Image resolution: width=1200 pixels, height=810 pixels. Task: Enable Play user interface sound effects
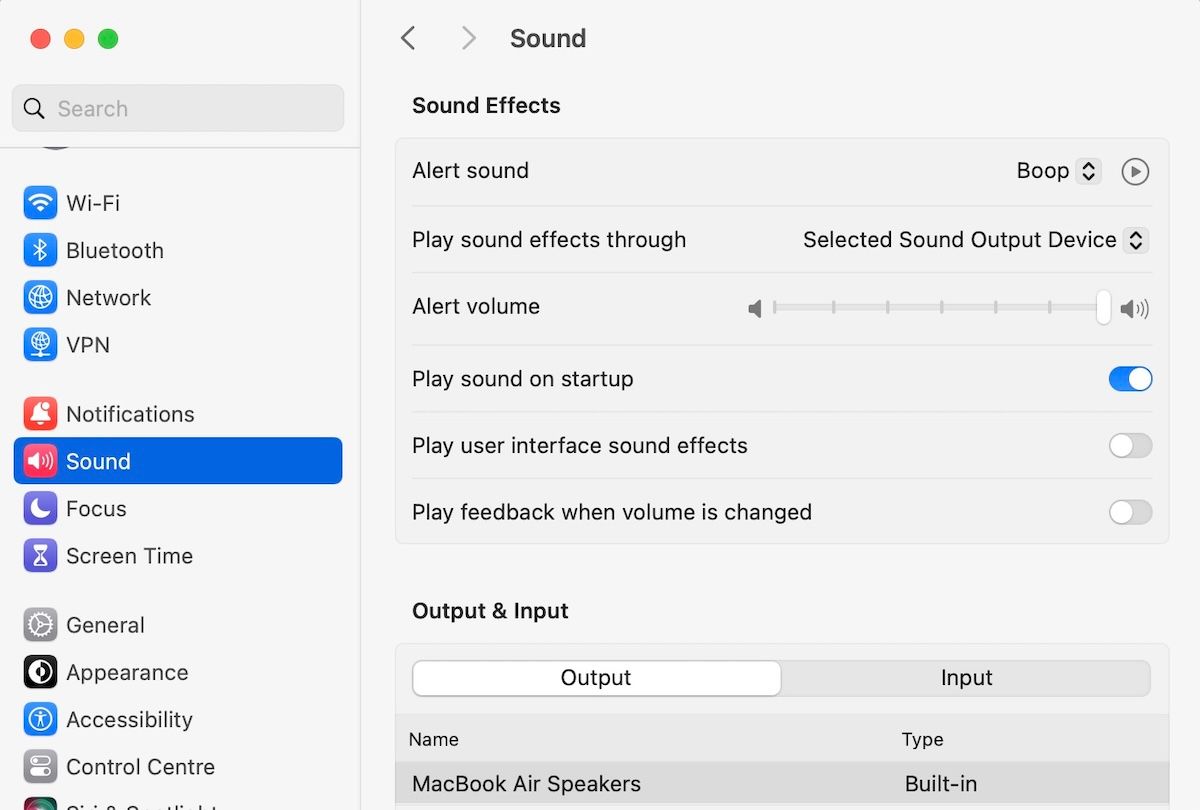click(x=1130, y=446)
